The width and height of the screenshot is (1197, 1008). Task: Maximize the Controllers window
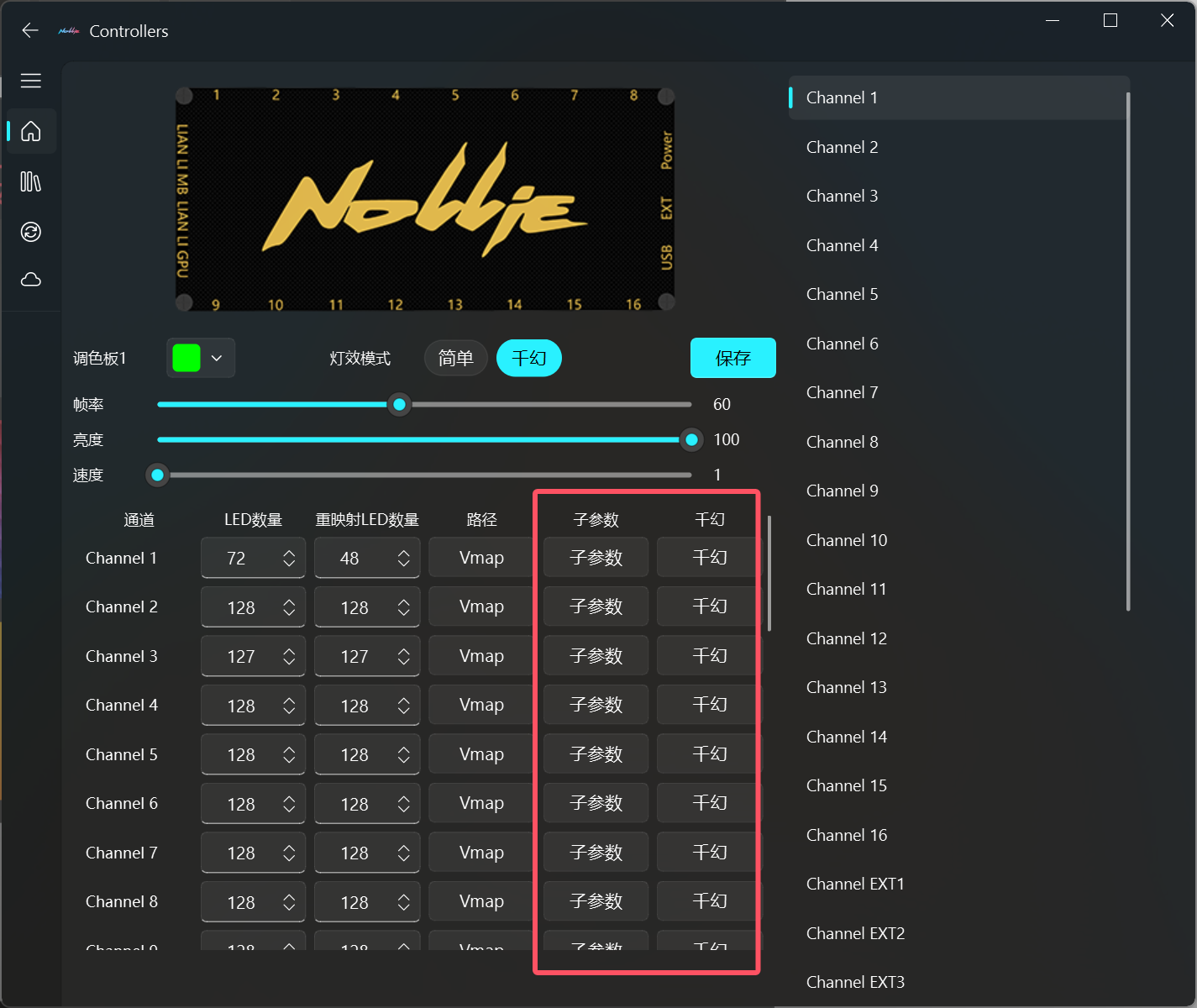[1110, 20]
